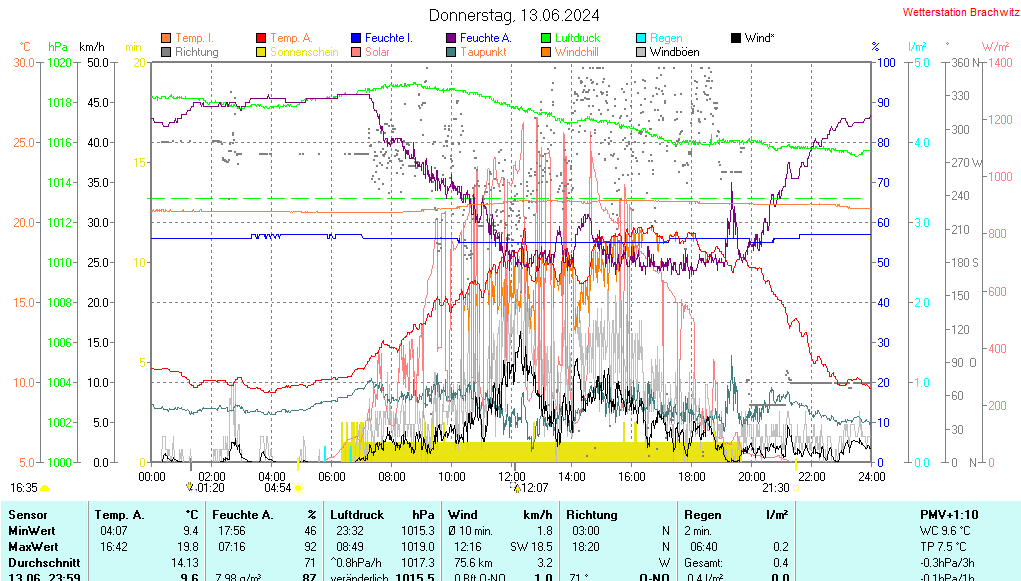Click the teal Taupunkt legend square
Image resolution: width=1021 pixels, height=581 pixels.
click(451, 52)
